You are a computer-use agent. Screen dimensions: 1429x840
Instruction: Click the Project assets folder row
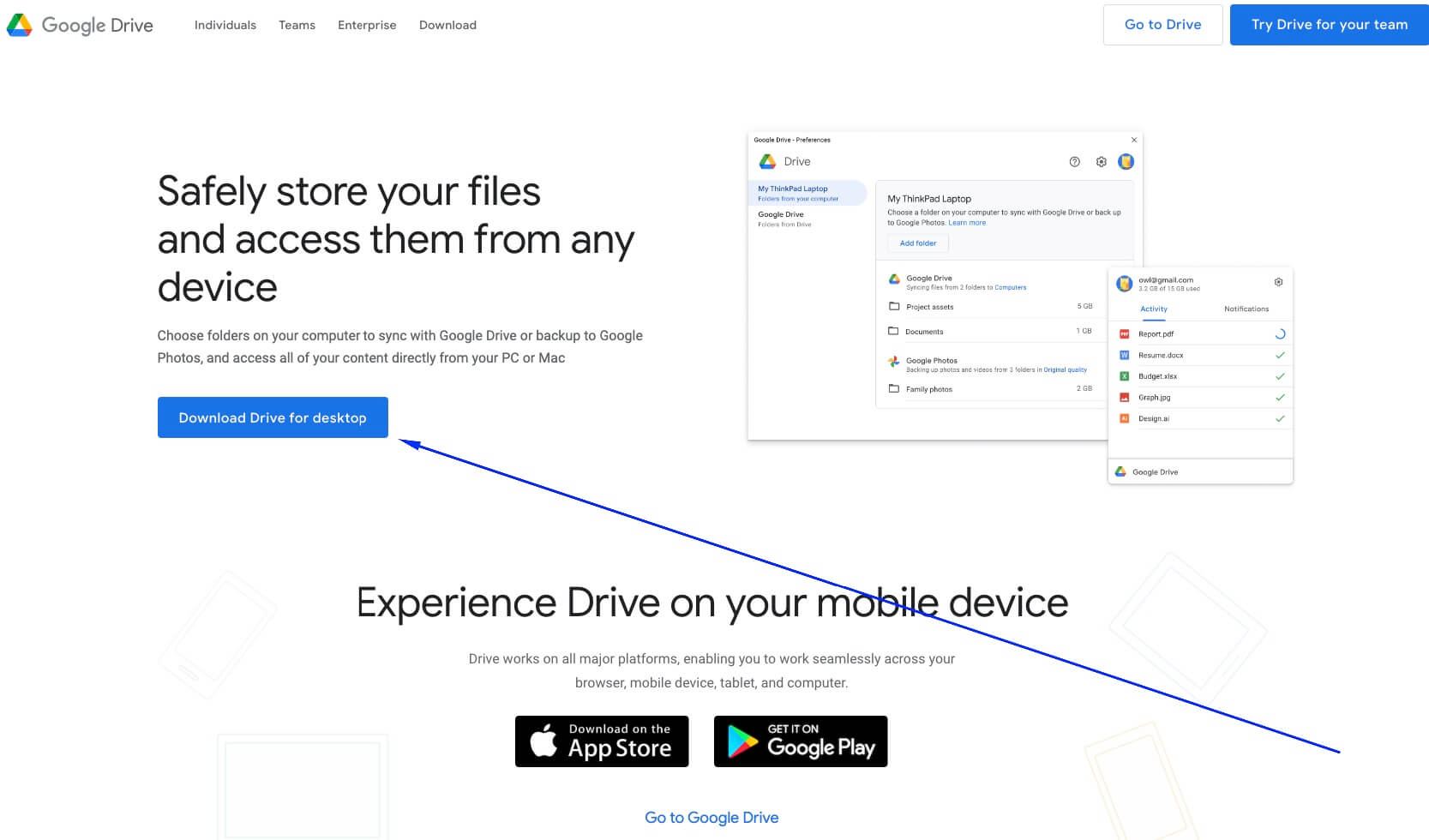point(991,306)
